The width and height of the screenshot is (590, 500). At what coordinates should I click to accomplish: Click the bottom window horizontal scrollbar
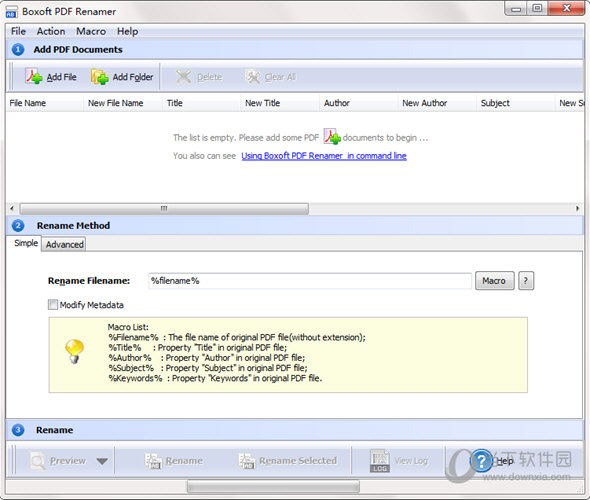(x=273, y=487)
